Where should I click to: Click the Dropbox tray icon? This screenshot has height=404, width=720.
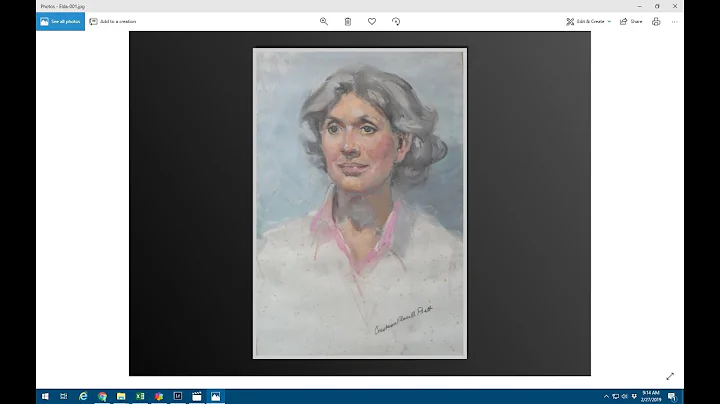[634, 396]
